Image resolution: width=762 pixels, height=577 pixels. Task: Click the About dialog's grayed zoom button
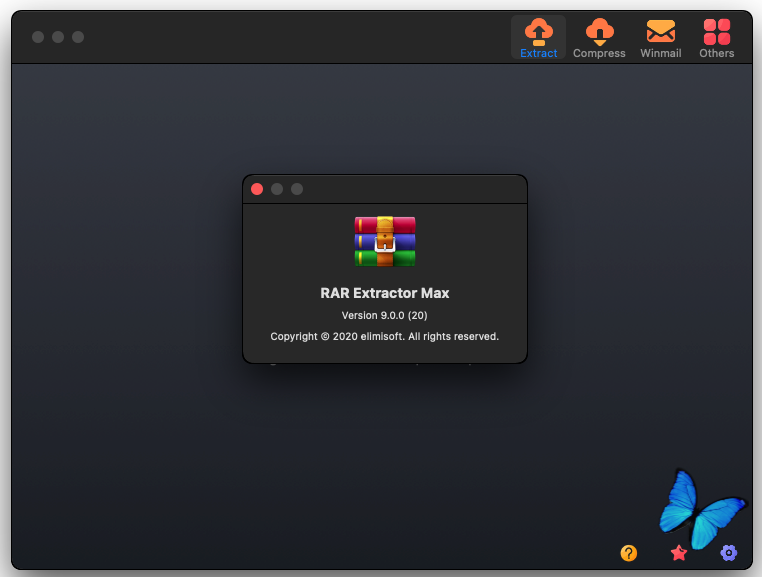pyautogui.click(x=297, y=189)
